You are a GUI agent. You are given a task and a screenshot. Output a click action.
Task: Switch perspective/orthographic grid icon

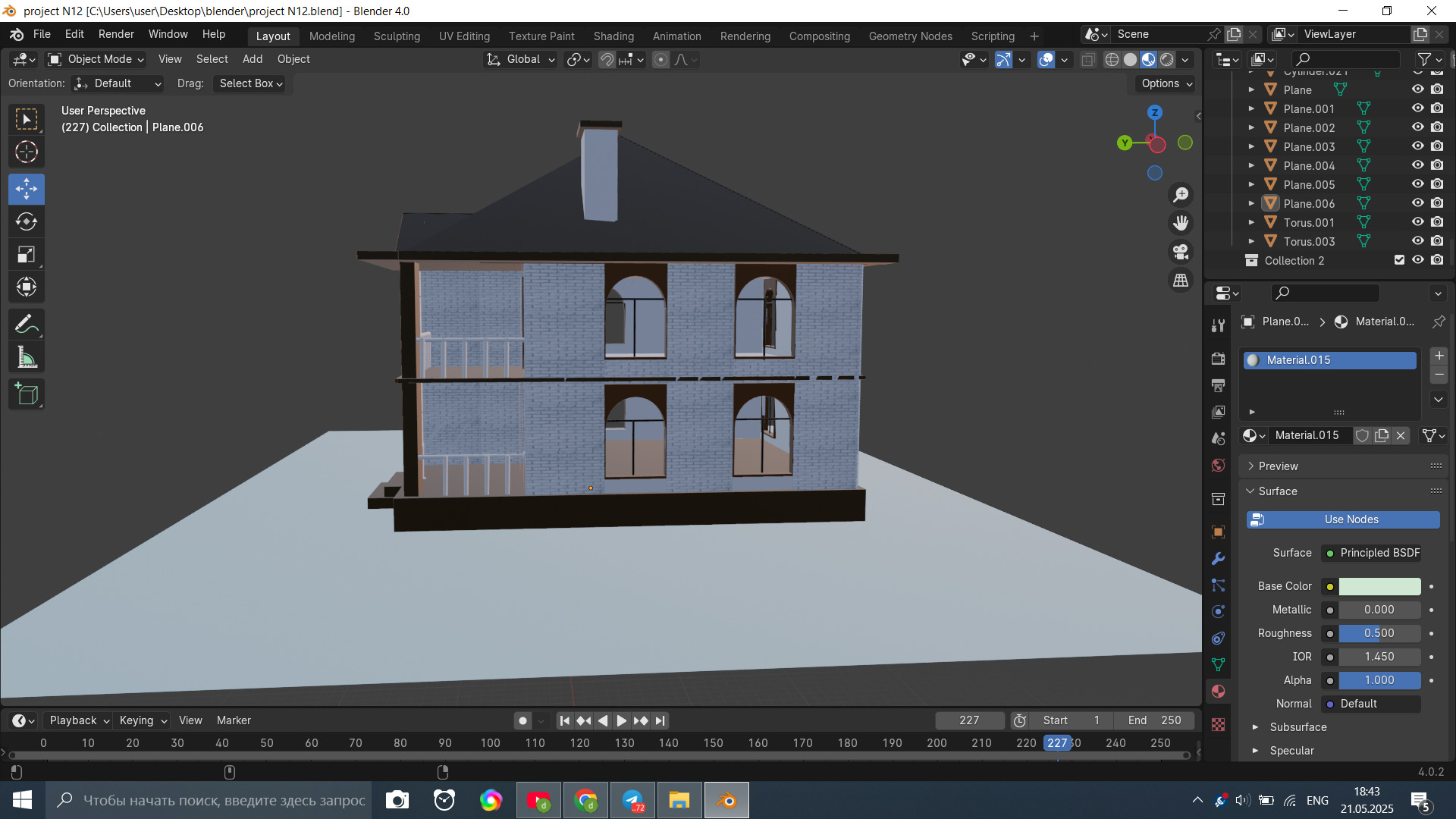(x=1181, y=281)
